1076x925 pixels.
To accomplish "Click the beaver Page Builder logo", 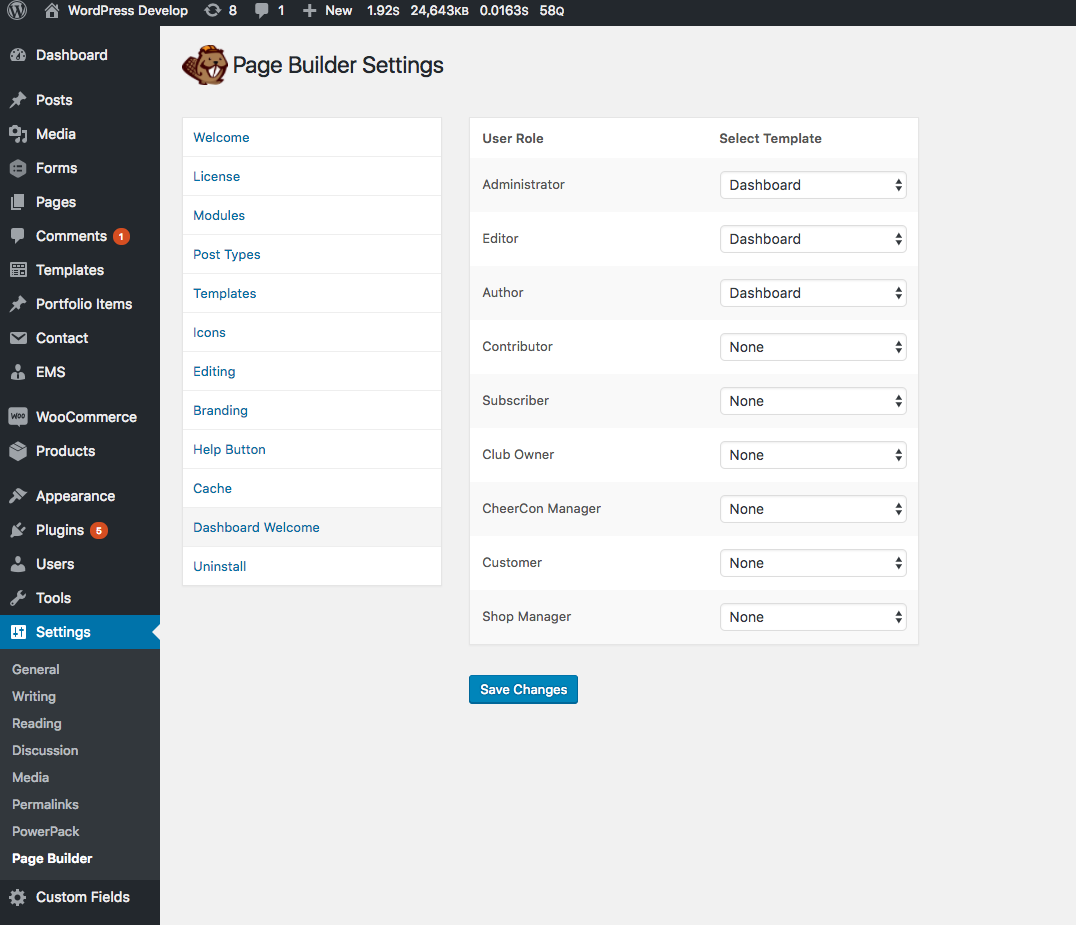I will tap(205, 65).
